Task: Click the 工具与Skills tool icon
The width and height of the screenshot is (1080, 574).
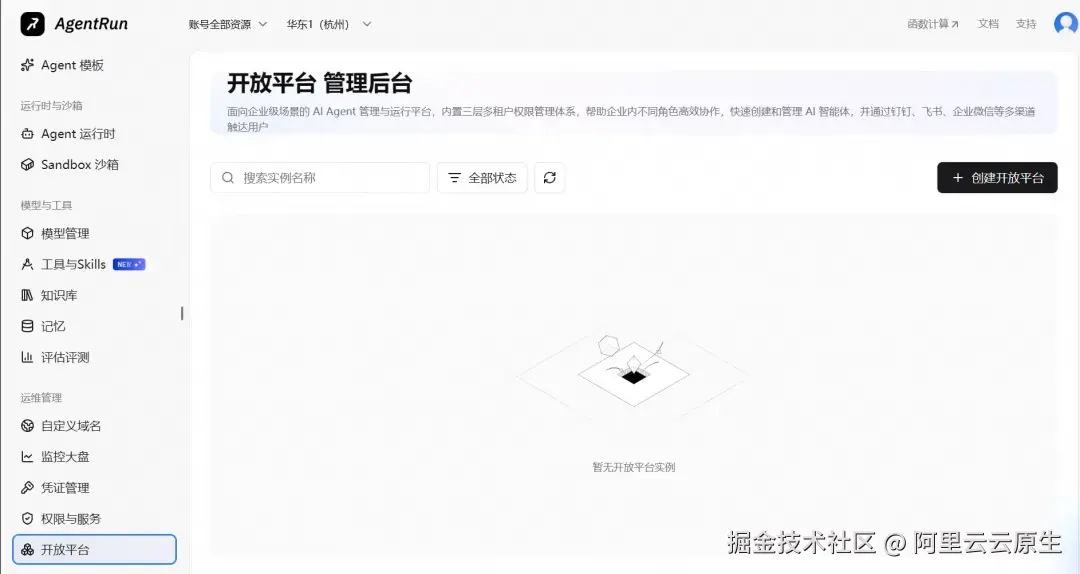Action: (x=27, y=265)
